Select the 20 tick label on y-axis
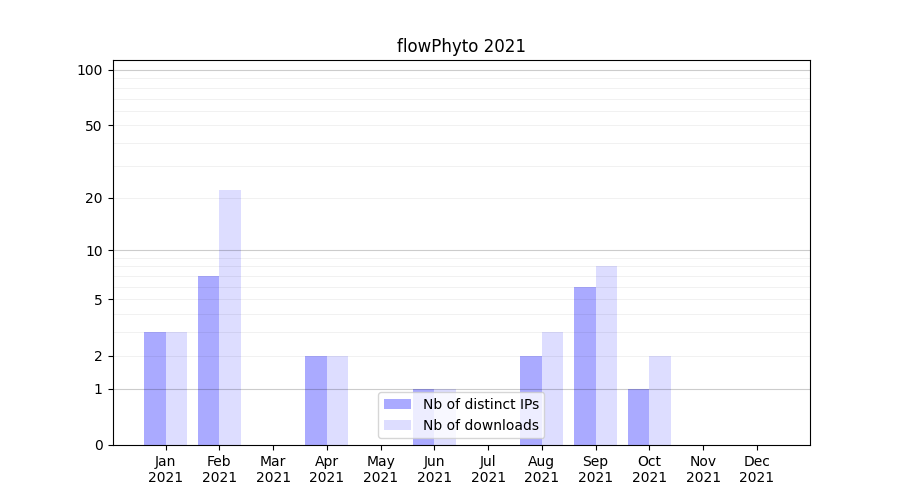The width and height of the screenshot is (900, 500). point(94,198)
